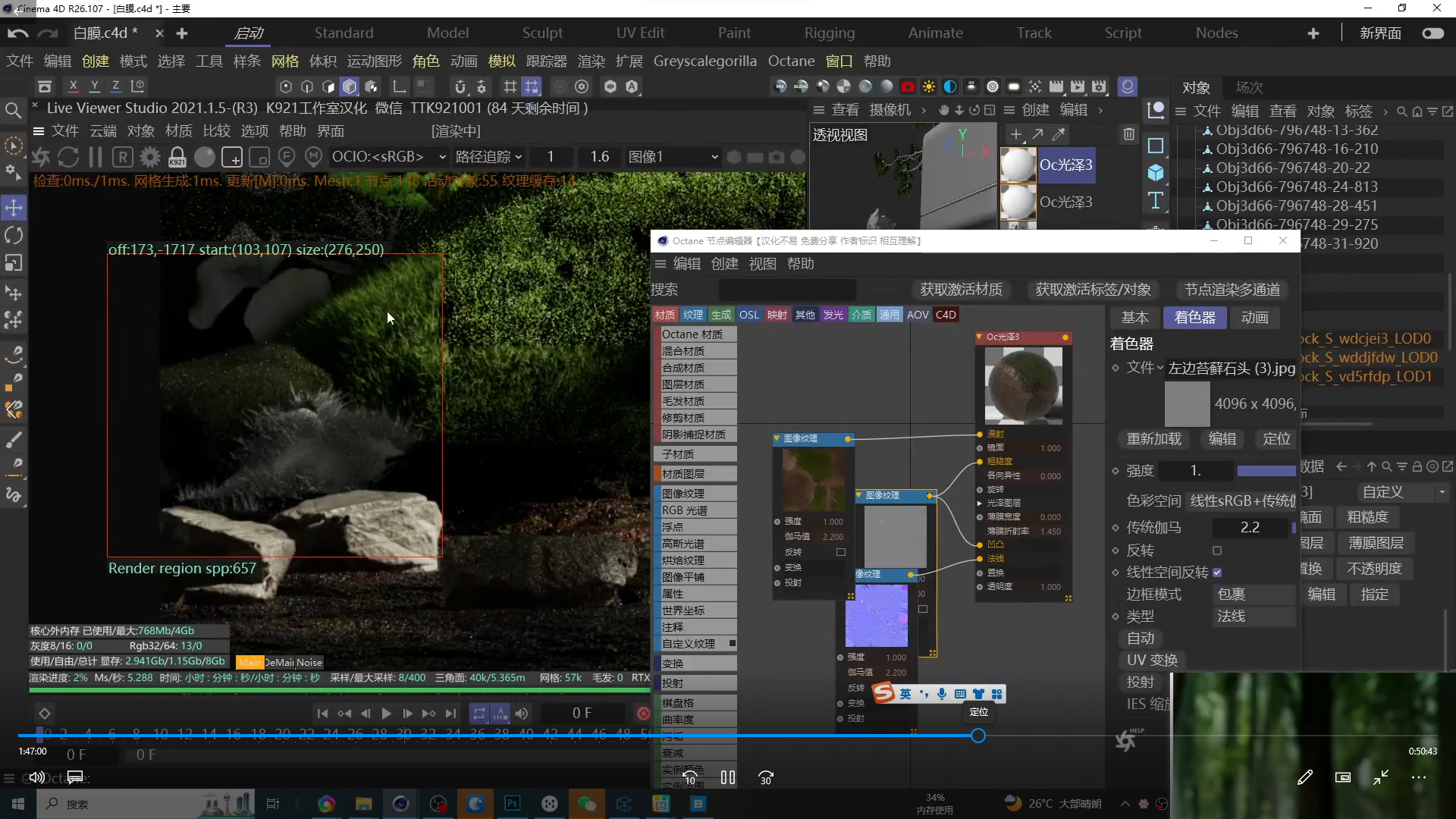
Task: Open the 路径追踪 kernel dropdown
Action: coord(488,157)
